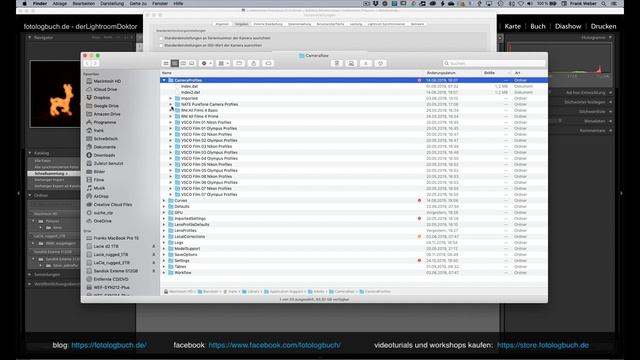Open Externe Bearbeitung preferences tab

pyautogui.click(x=268, y=24)
